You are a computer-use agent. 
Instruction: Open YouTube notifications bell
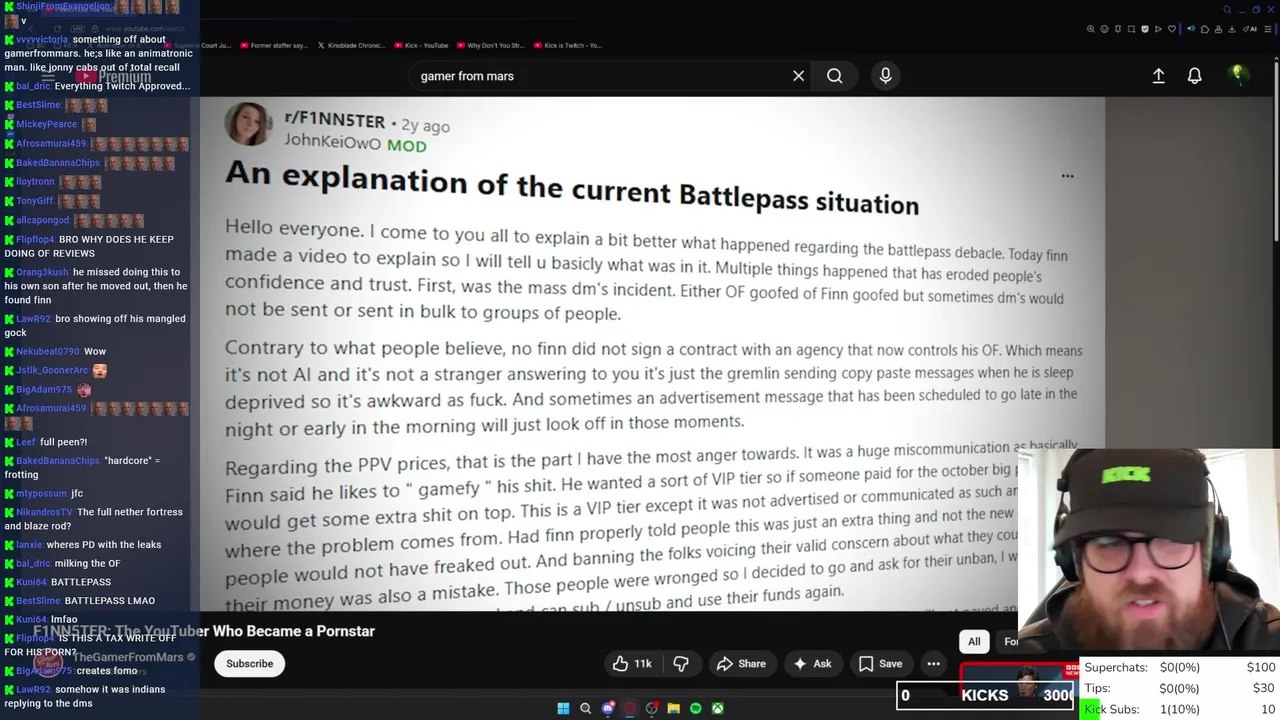coord(1194,76)
